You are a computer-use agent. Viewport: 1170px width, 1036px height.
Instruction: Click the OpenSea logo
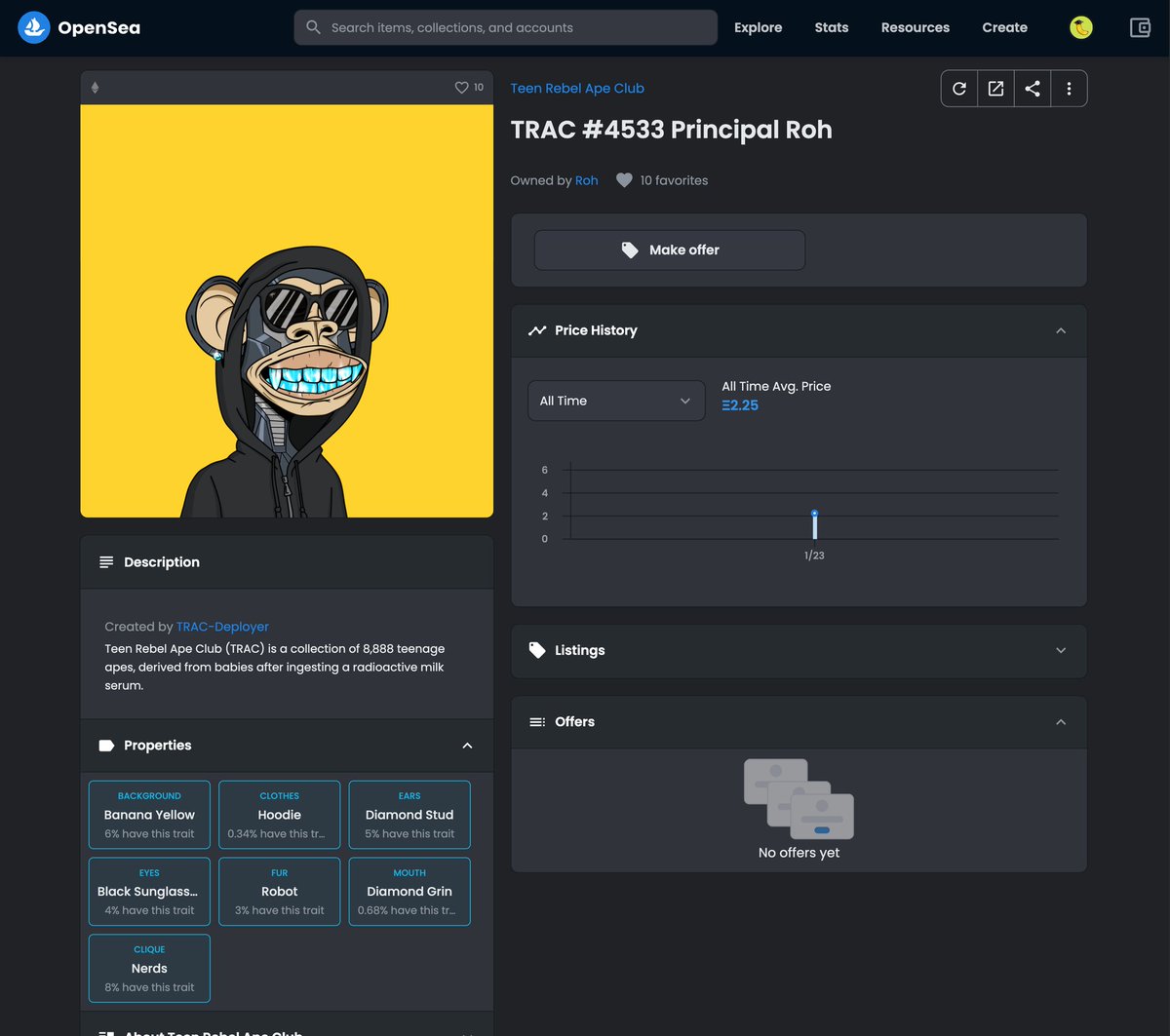click(79, 27)
